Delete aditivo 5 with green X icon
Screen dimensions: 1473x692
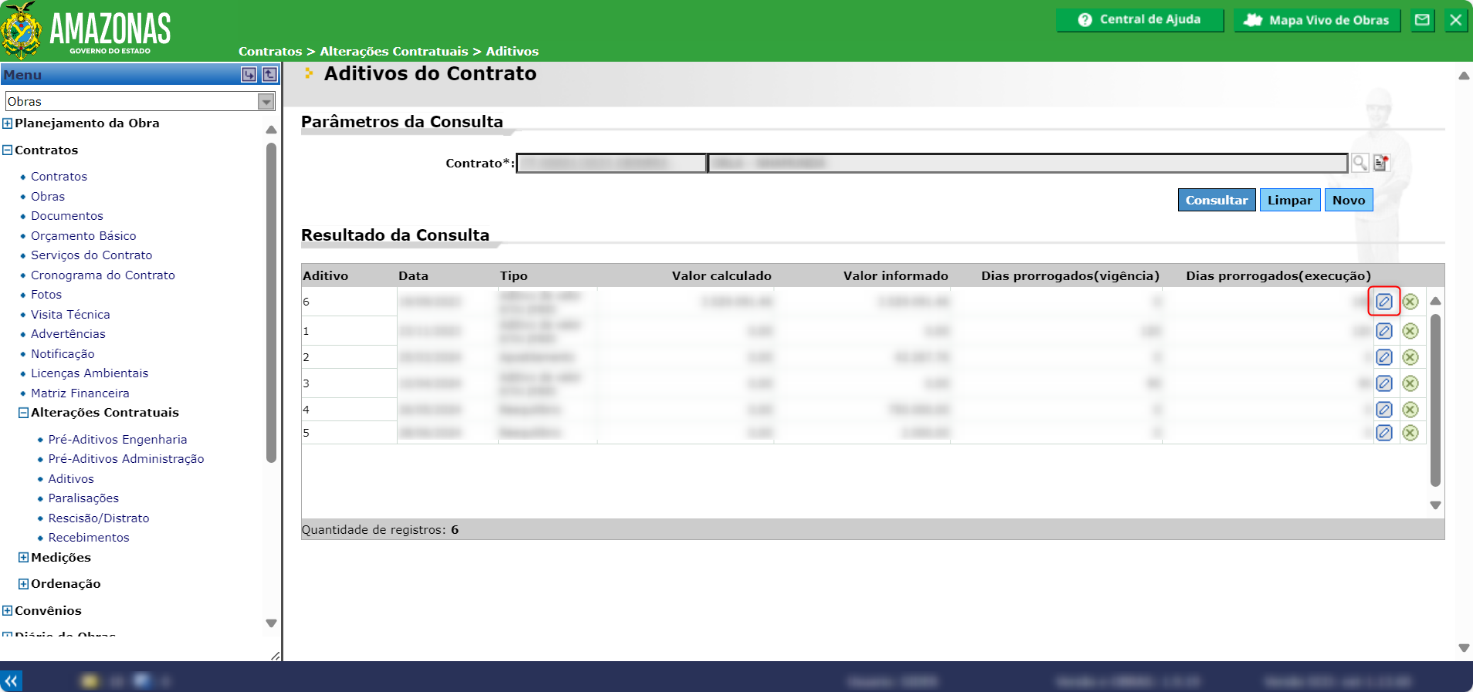point(1410,433)
